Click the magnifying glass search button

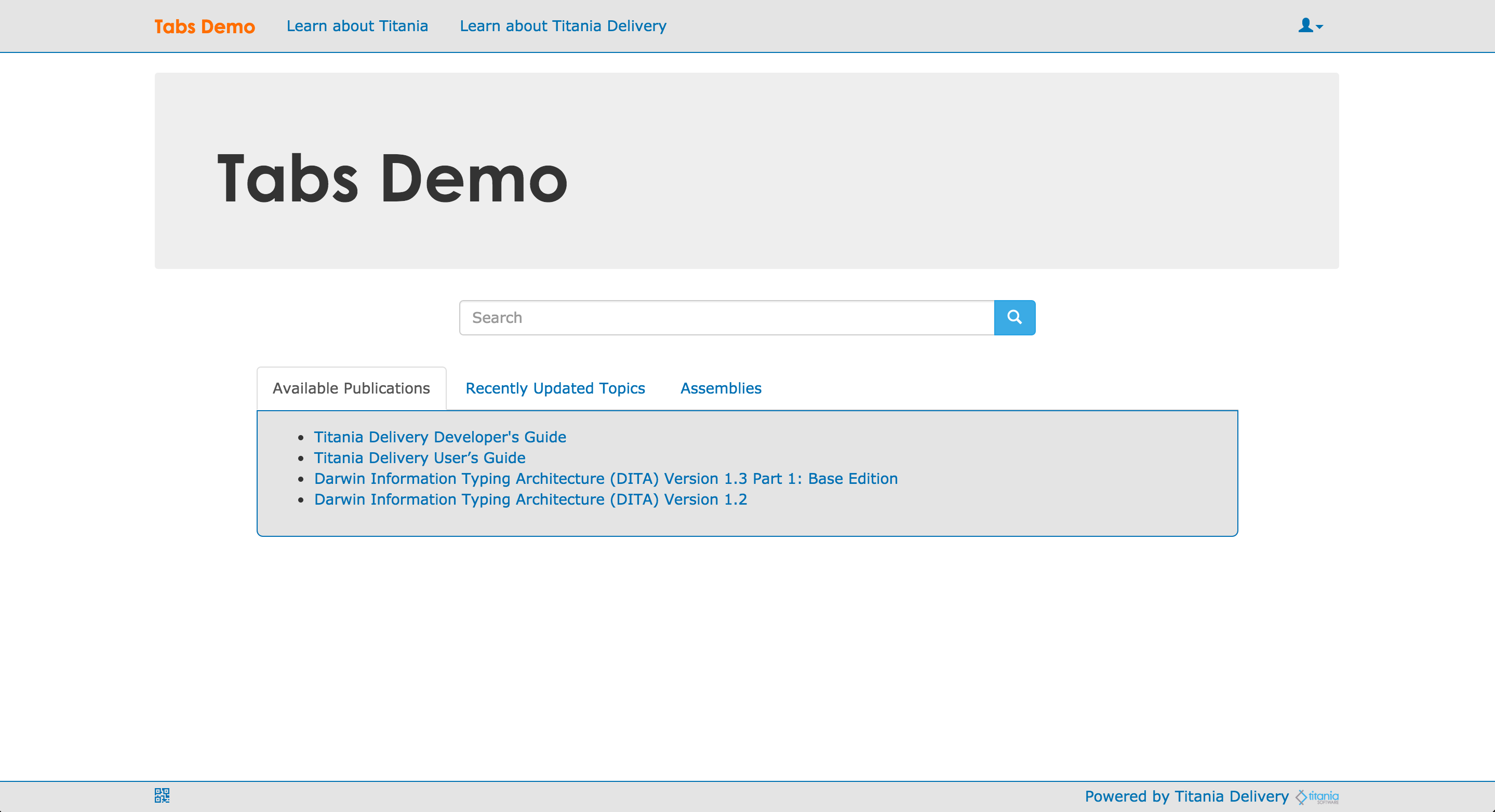point(1015,317)
